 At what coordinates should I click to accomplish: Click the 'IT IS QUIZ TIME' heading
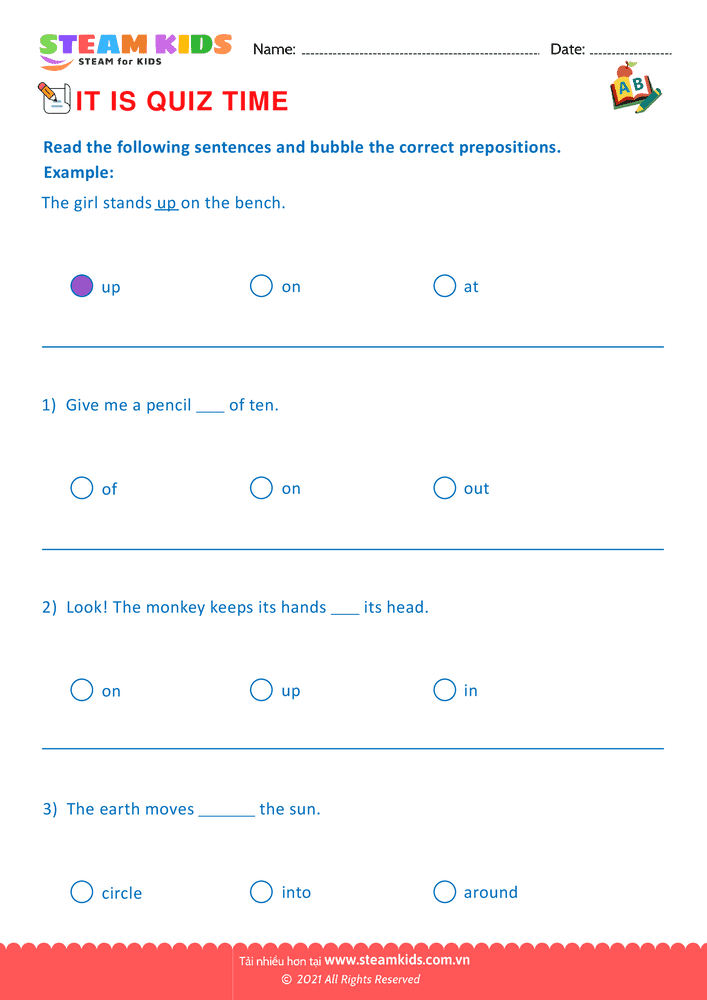[182, 101]
